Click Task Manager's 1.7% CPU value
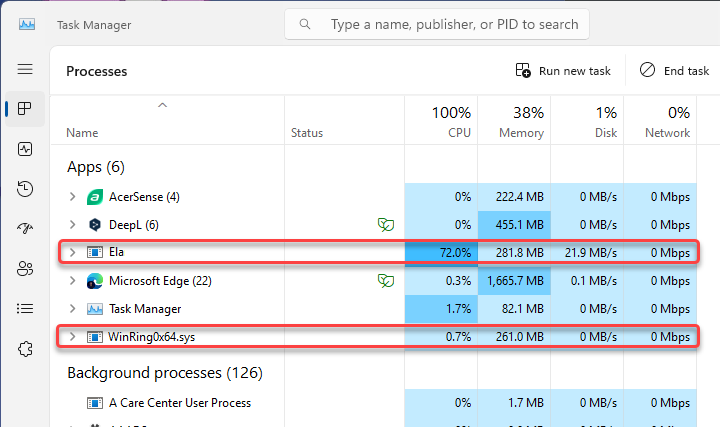The image size is (720, 427). click(459, 309)
